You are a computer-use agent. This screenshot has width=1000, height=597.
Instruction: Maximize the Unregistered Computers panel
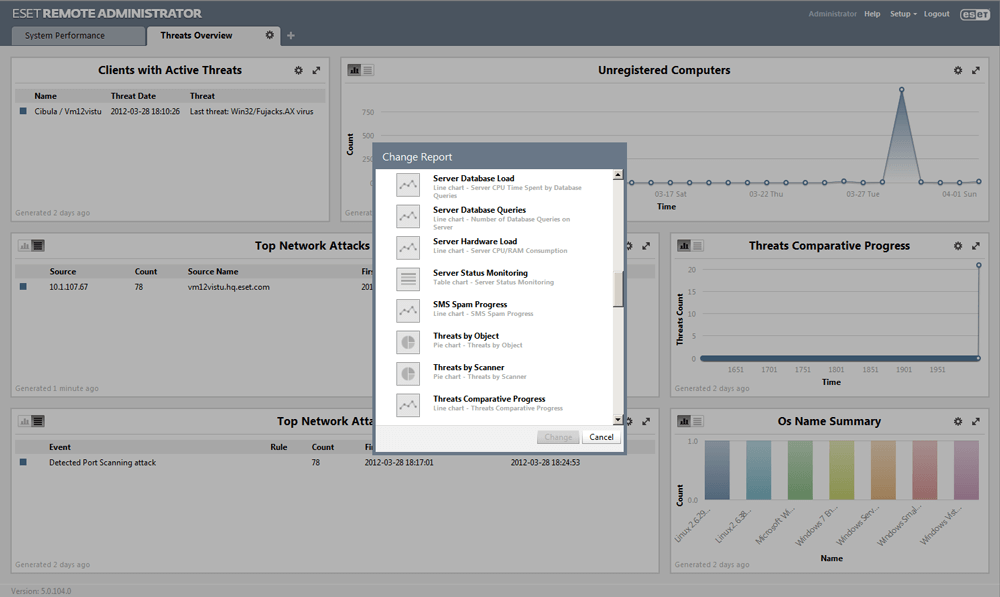click(x=976, y=71)
